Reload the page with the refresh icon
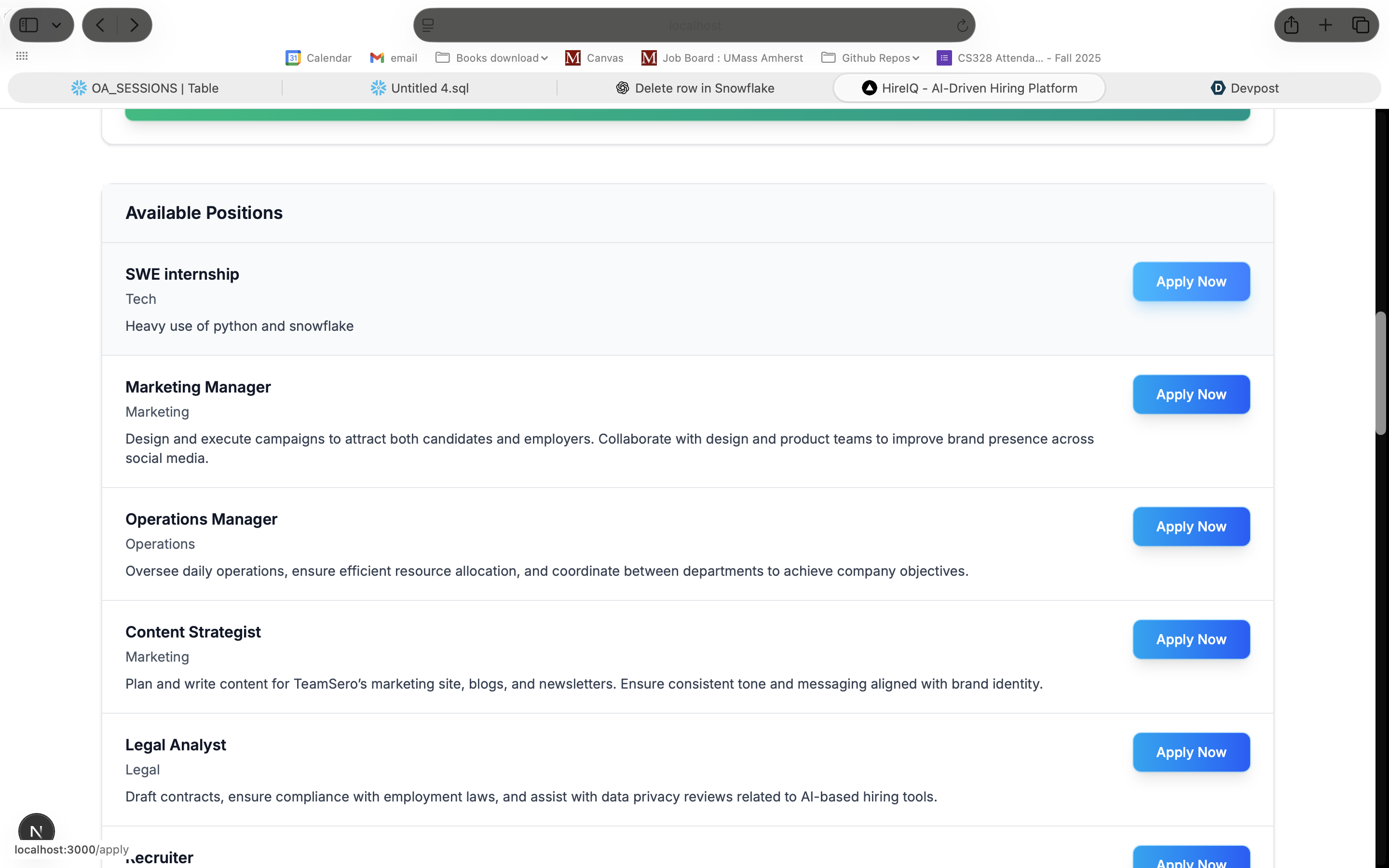The height and width of the screenshot is (868, 1389). (x=962, y=25)
